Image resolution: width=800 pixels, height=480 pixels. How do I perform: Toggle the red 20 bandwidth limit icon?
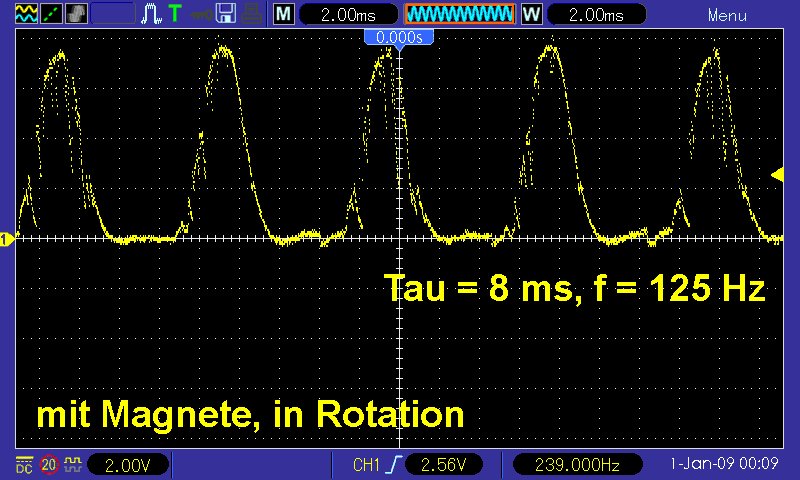(50, 465)
